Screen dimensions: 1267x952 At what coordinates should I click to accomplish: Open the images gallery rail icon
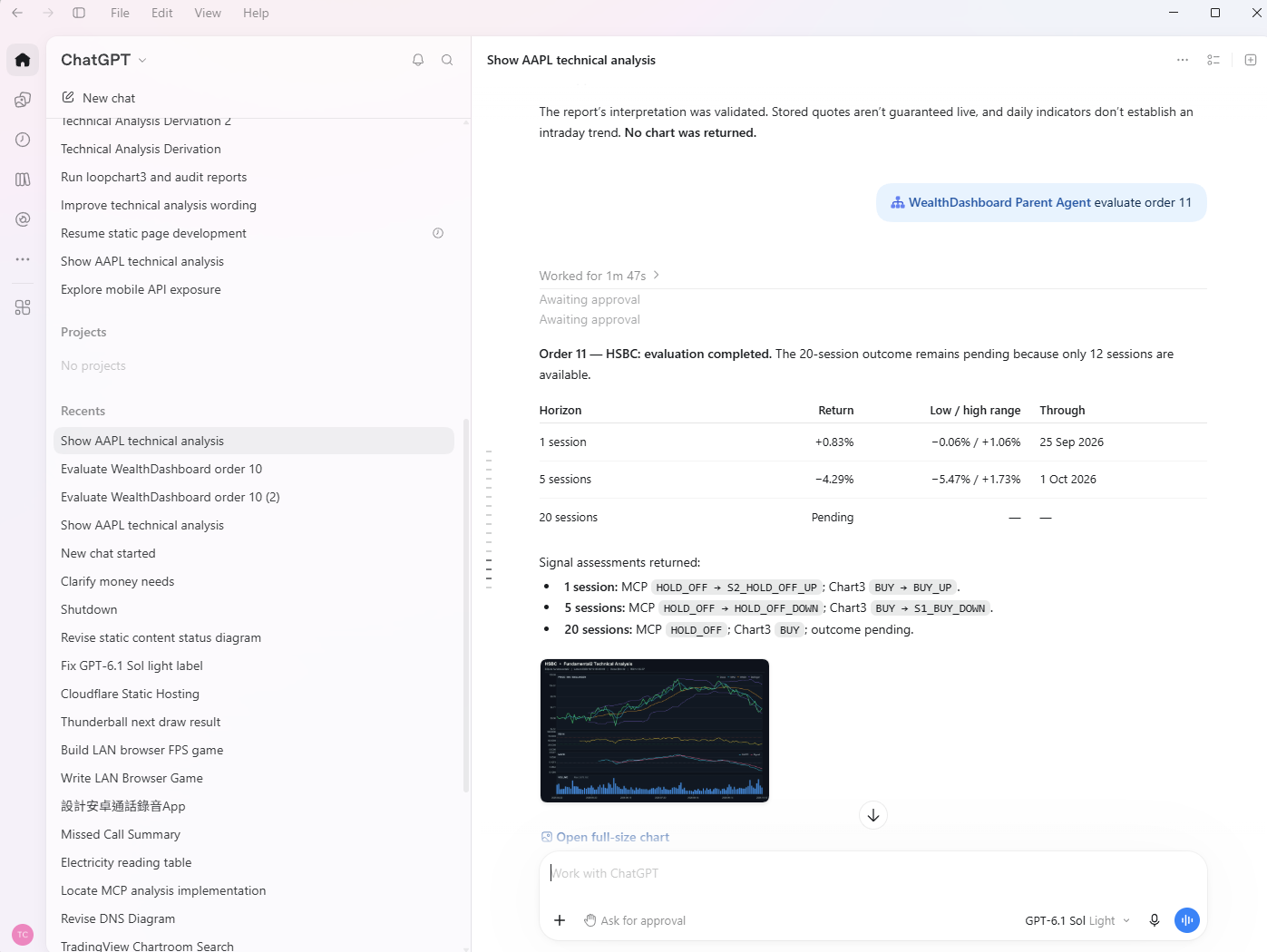[23, 100]
